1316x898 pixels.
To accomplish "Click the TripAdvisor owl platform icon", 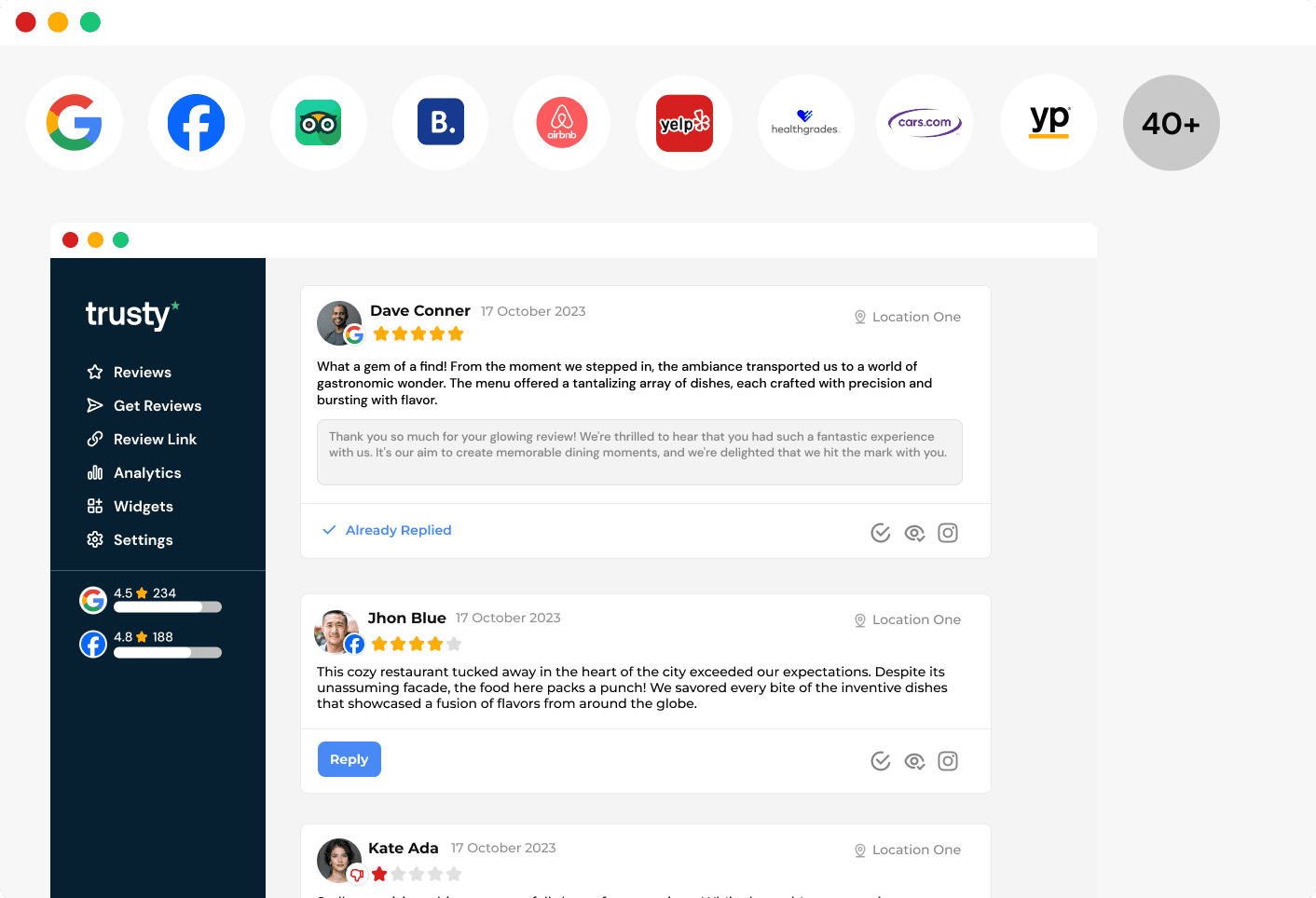I will point(318,123).
